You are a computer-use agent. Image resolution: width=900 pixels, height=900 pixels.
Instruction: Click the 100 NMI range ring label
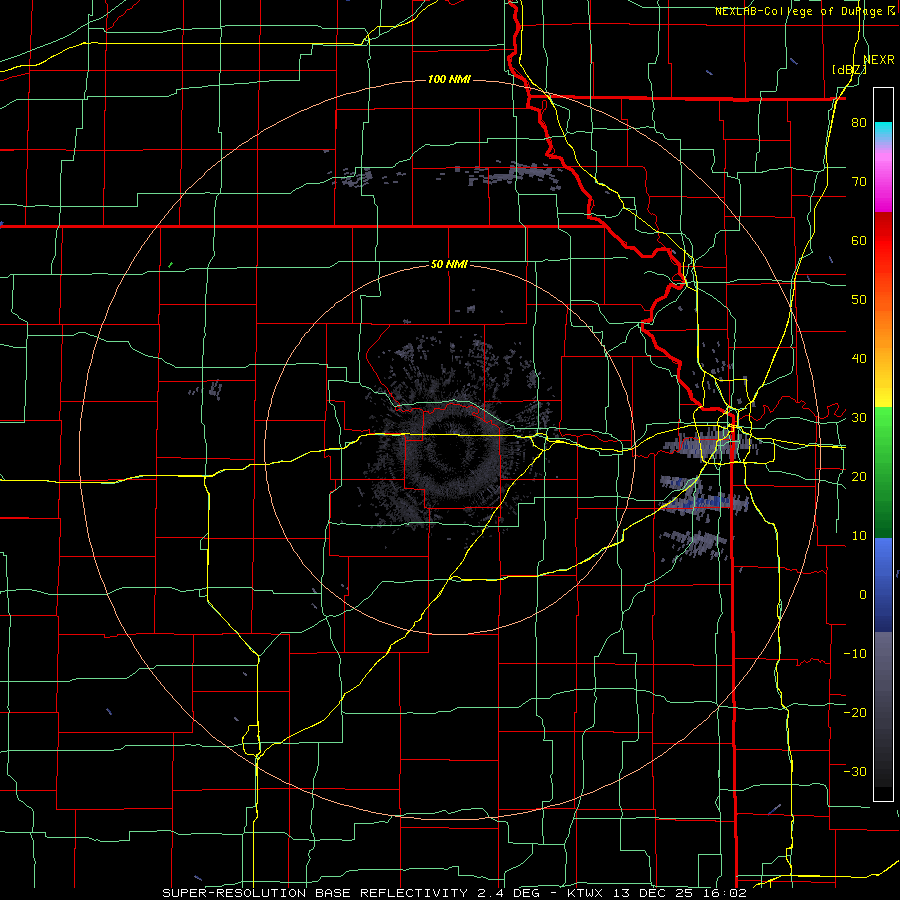click(x=449, y=79)
